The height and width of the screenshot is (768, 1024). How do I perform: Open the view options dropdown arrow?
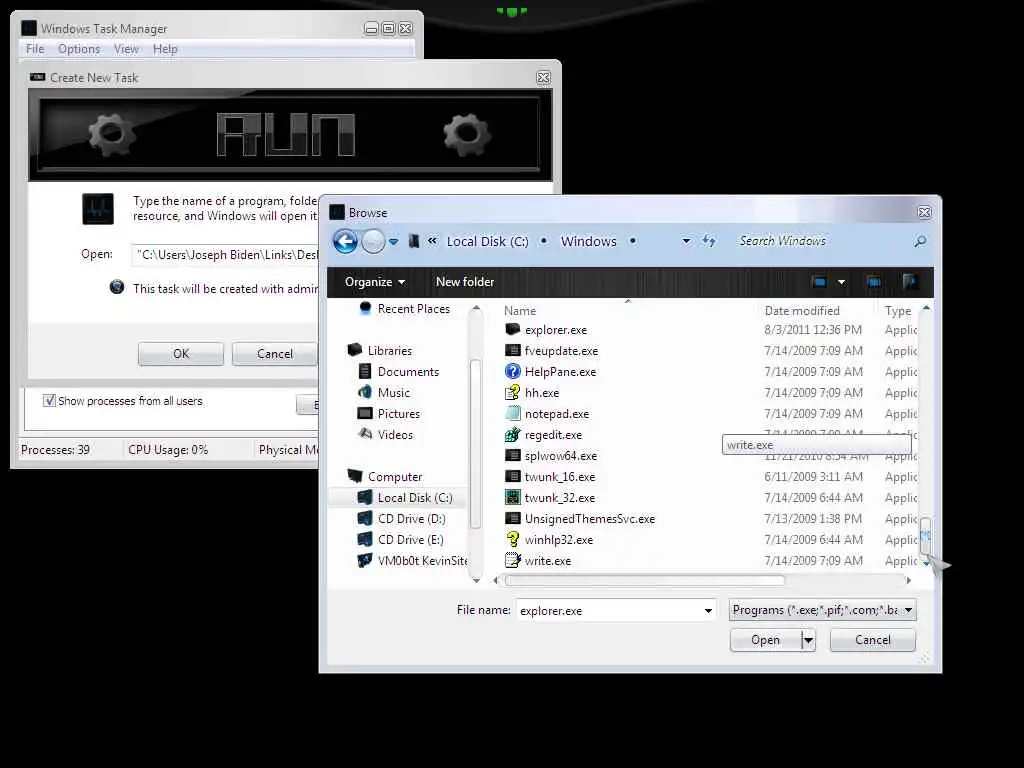pyautogui.click(x=841, y=282)
